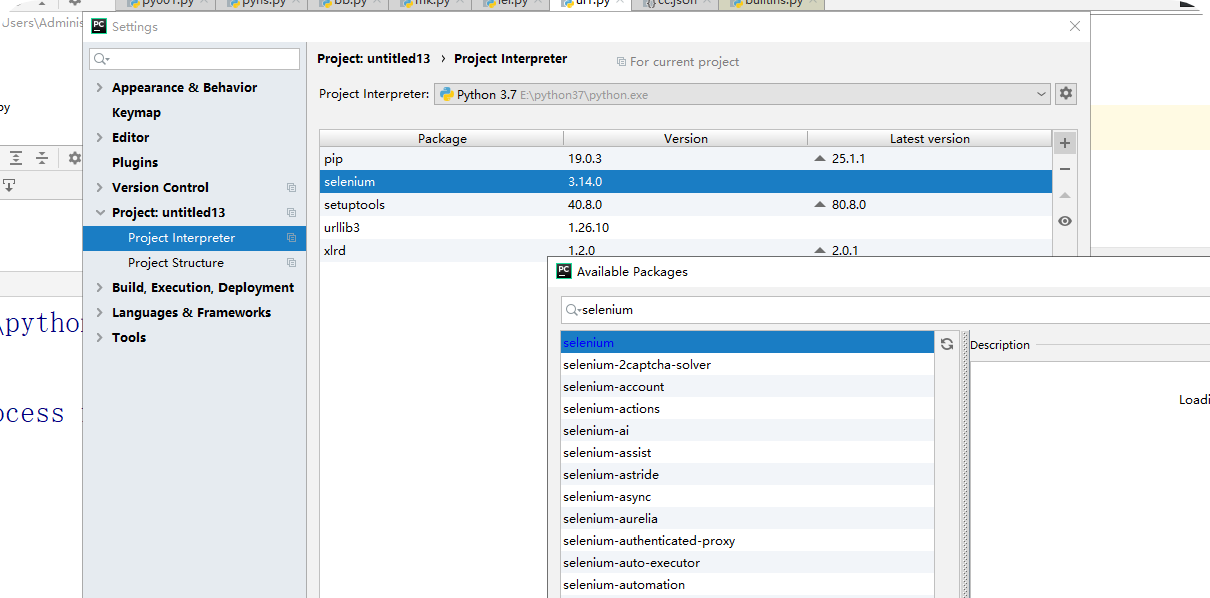1210x598 pixels.
Task: Expand Appearance & Behavior settings group
Action: [x=99, y=88]
